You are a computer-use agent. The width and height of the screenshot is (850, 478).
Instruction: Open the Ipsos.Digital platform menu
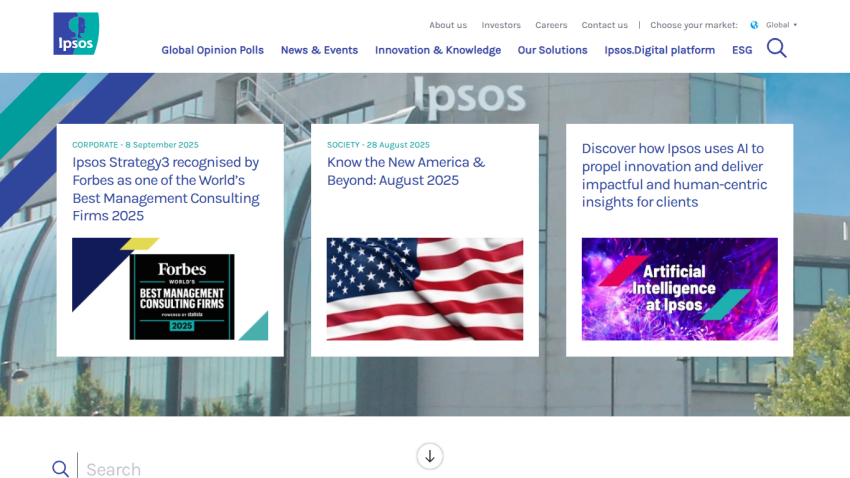click(x=660, y=50)
